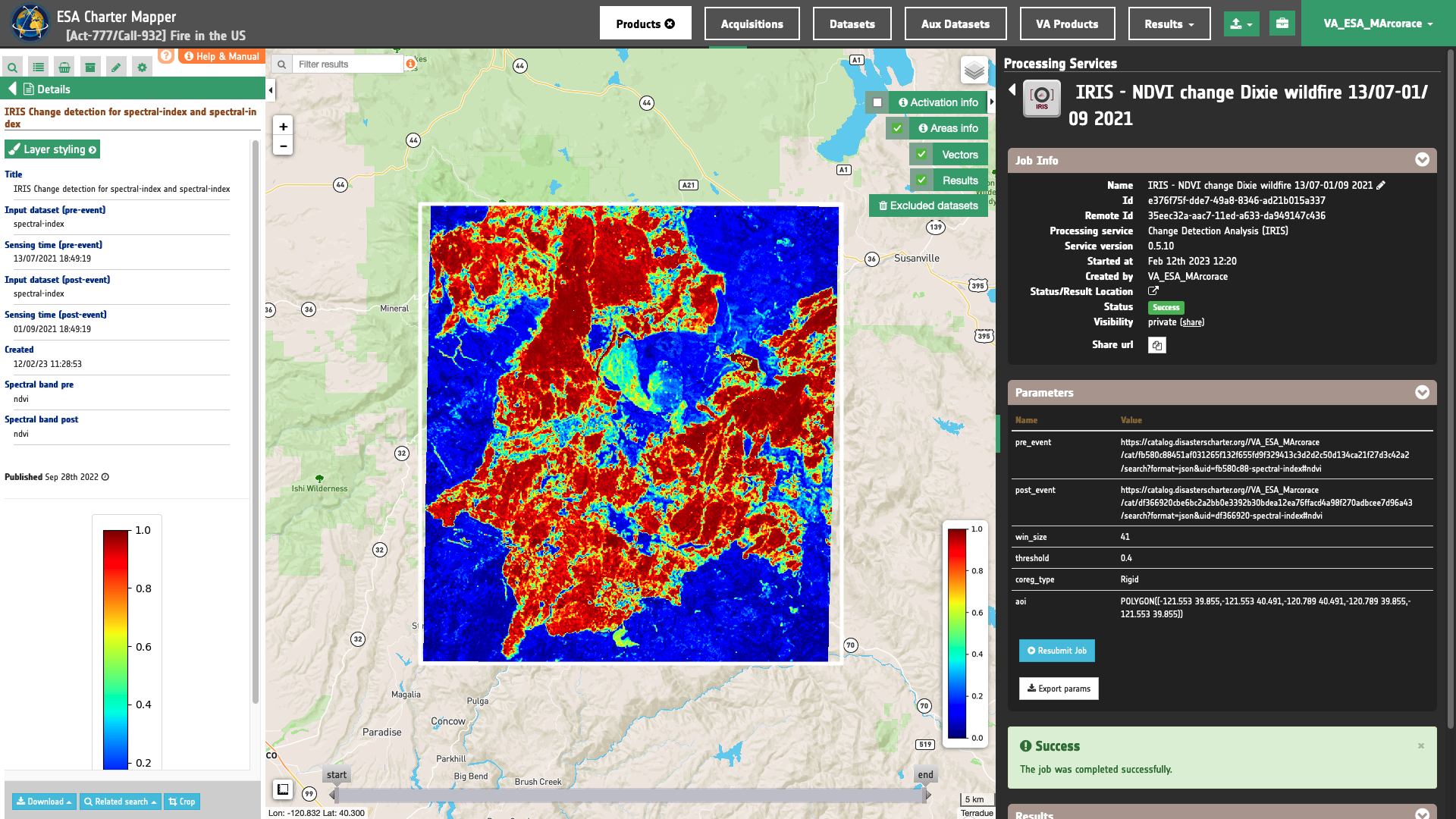Viewport: 1456px width, 819px height.
Task: Click the orange info icon beside filter box
Action: coord(410,64)
